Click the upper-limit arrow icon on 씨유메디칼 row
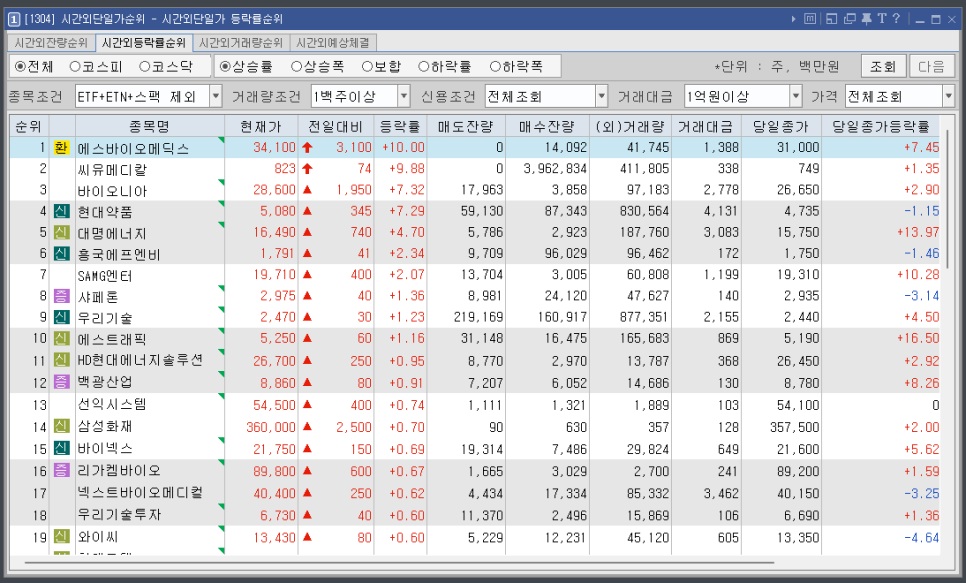 click(x=307, y=169)
